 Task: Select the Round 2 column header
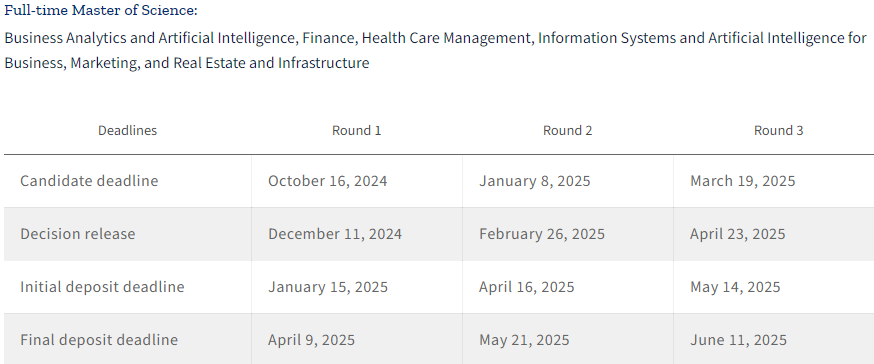point(567,130)
